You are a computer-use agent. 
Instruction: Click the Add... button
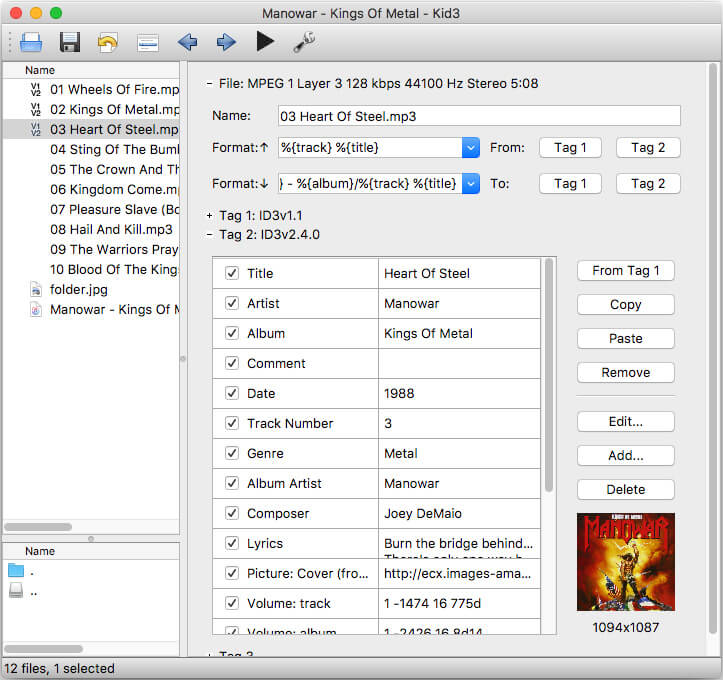tap(626, 455)
